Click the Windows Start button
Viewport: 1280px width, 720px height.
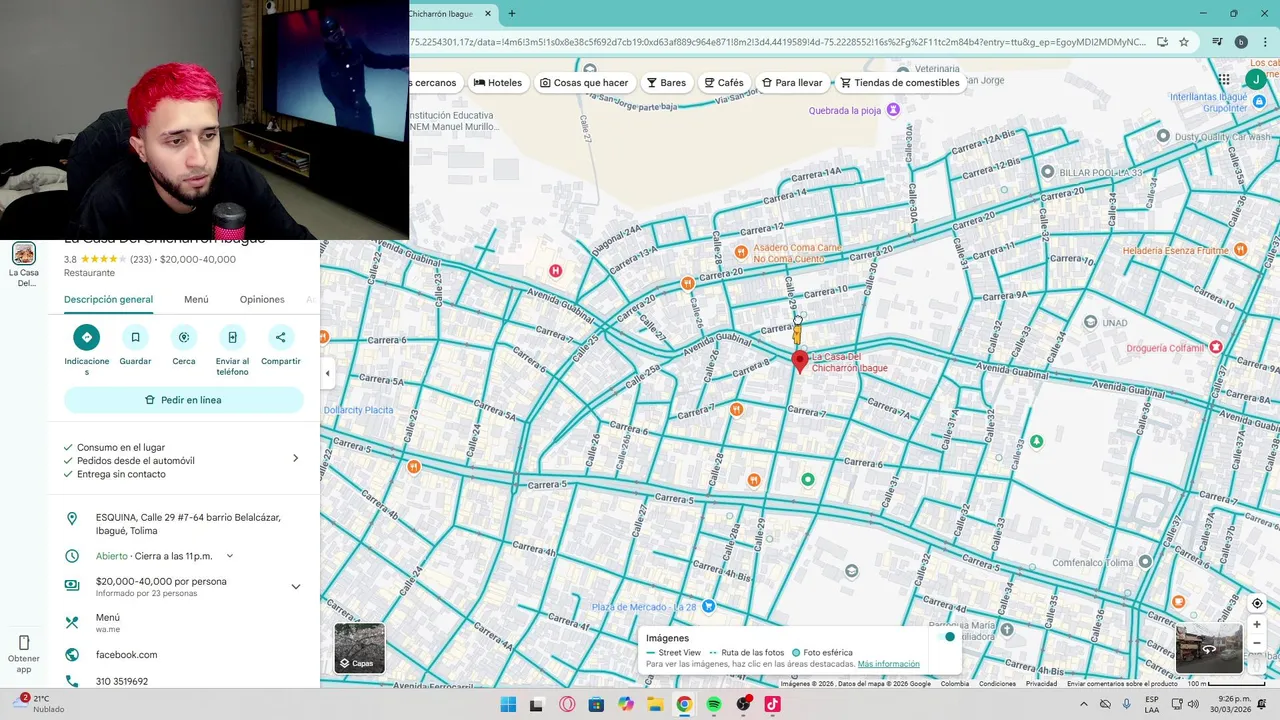pos(508,704)
